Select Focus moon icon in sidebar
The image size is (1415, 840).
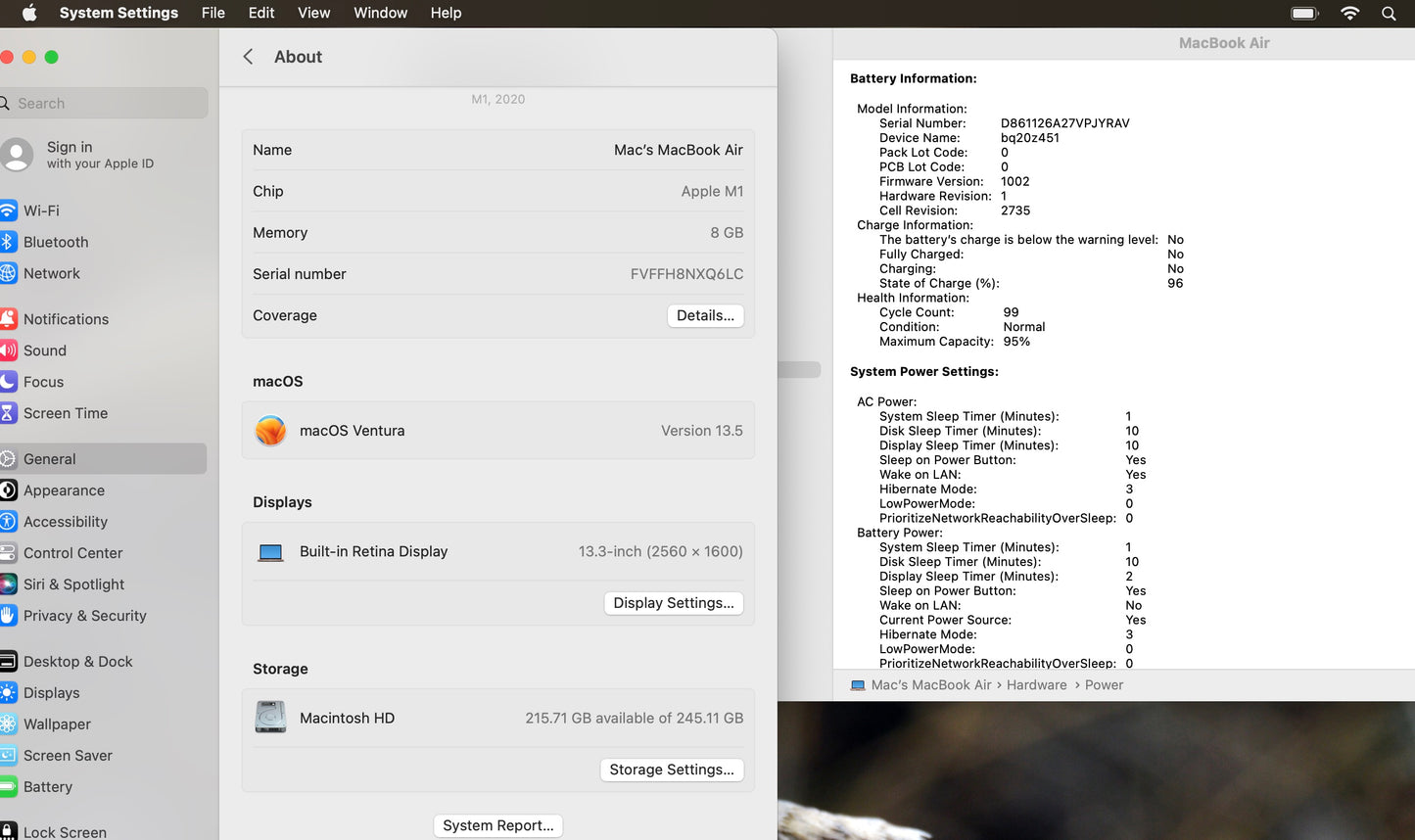(8, 382)
